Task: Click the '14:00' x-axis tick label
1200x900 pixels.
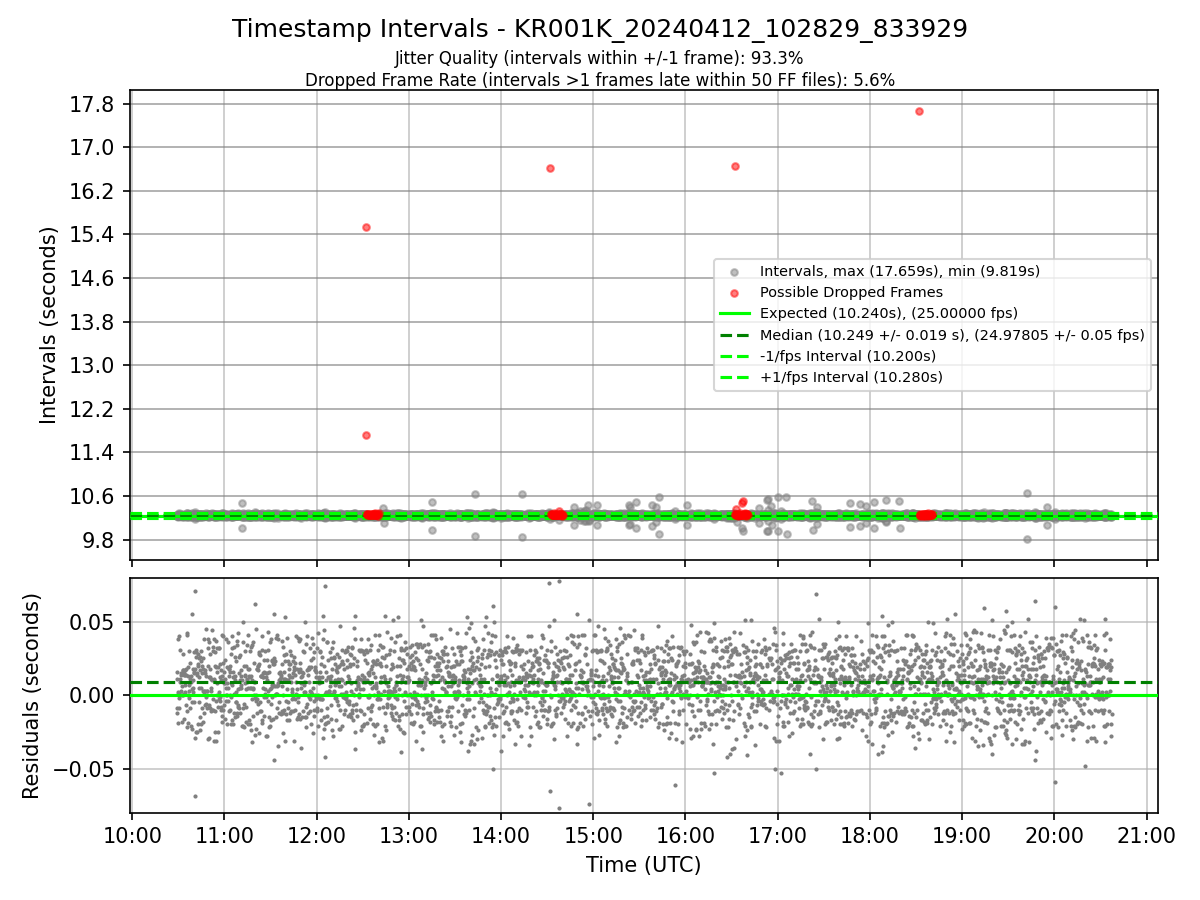Action: point(500,835)
